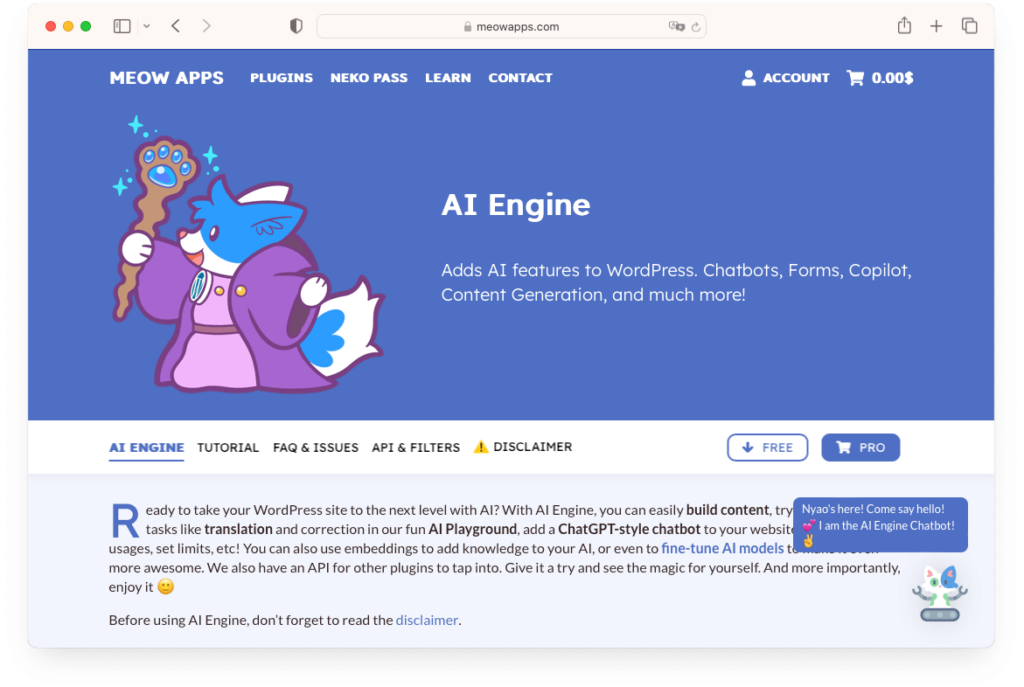Screen dimensions: 1024x687
Task: Select the AI ENGINE tab
Action: pos(146,447)
